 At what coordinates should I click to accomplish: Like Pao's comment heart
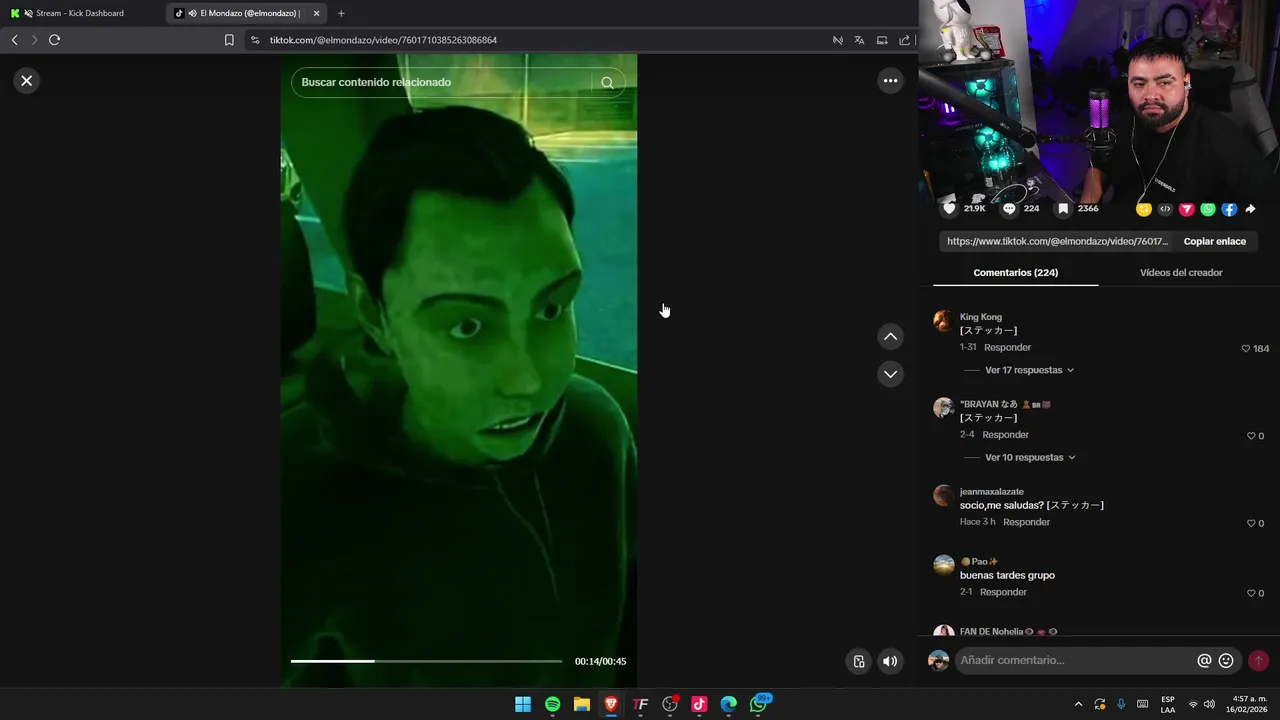(x=1251, y=593)
